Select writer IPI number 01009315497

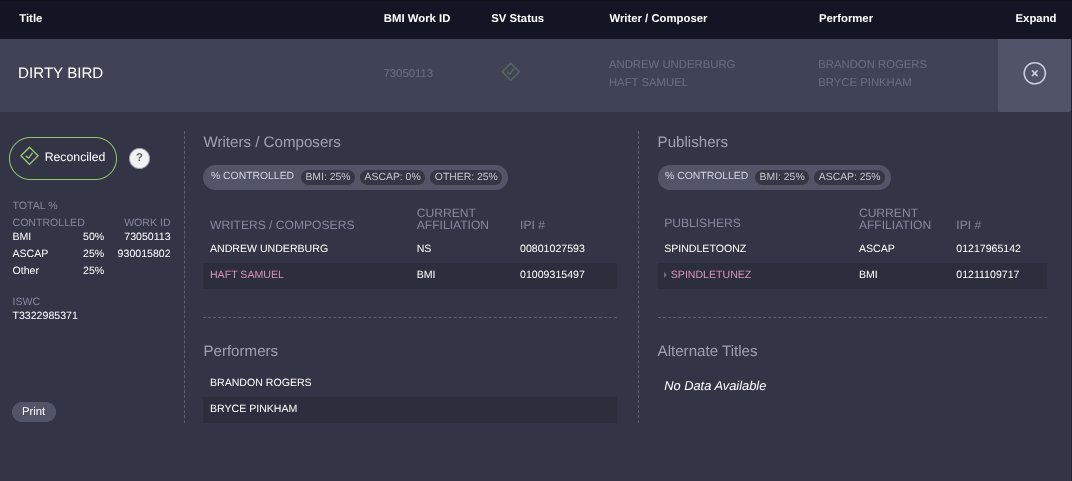click(552, 275)
